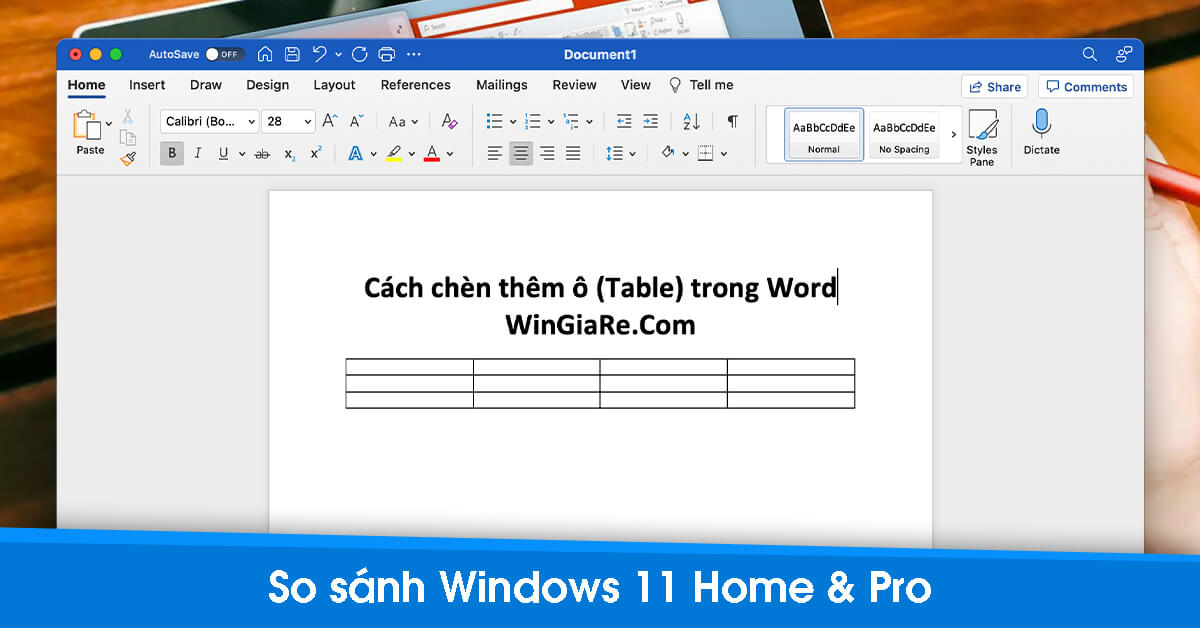Expand the Paste options arrow
The image size is (1200, 628).
(x=109, y=124)
